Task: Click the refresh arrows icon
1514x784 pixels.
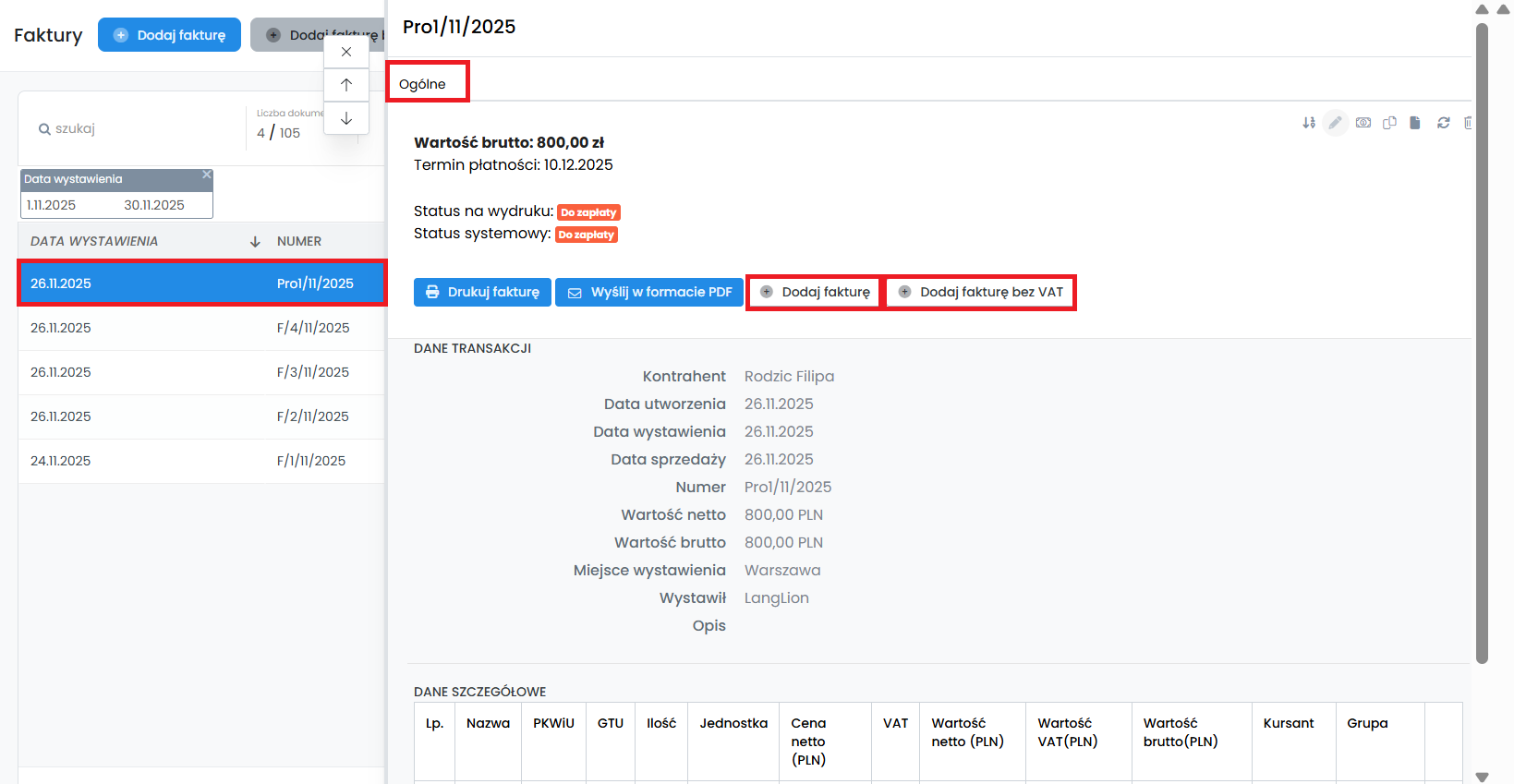Action: (1444, 123)
